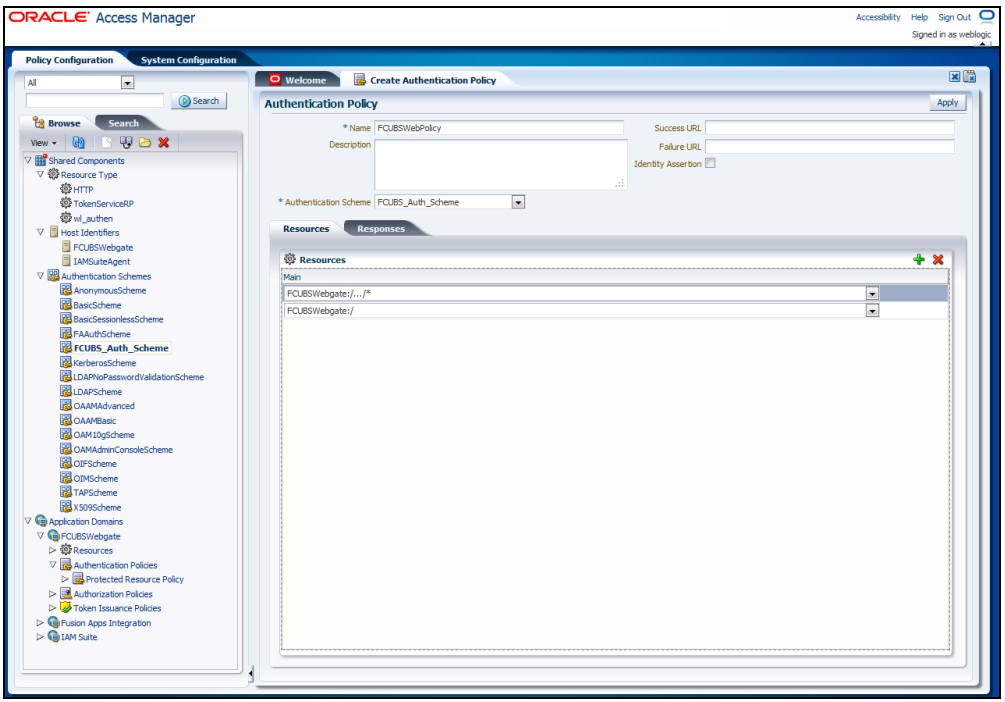The image size is (1005, 702).
Task: Collapse the Shared Components tree node
Action: point(28,160)
